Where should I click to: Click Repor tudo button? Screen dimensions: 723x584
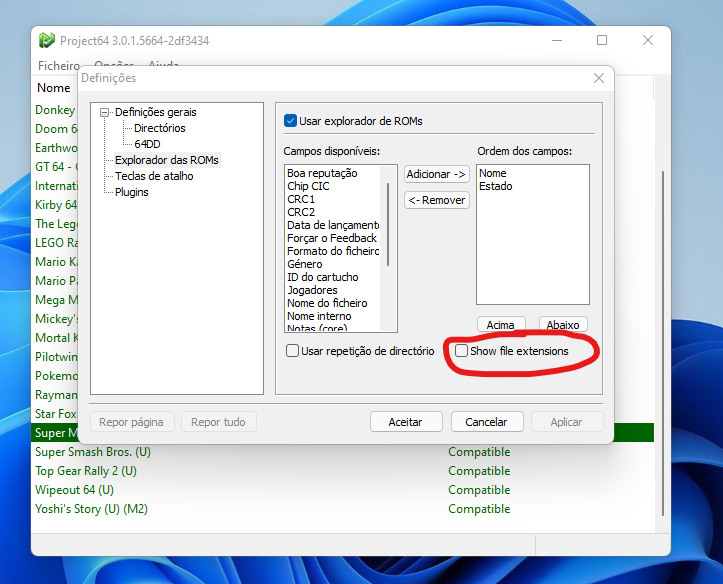coord(219,422)
